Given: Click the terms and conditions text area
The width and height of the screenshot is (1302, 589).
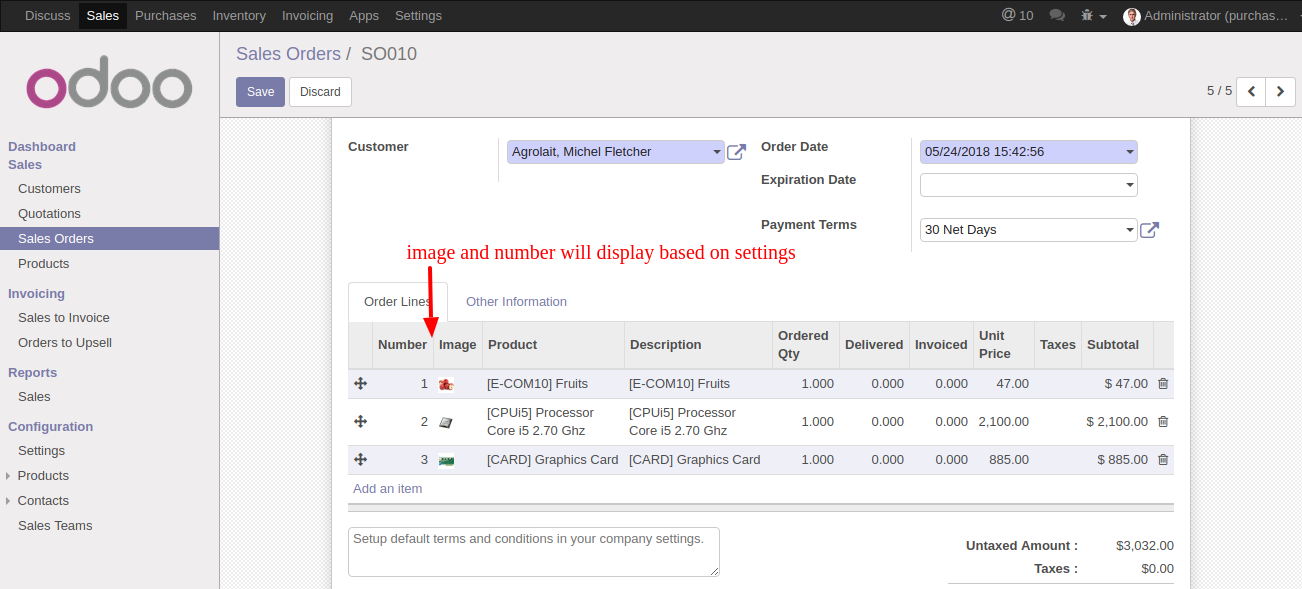Looking at the screenshot, I should [534, 552].
